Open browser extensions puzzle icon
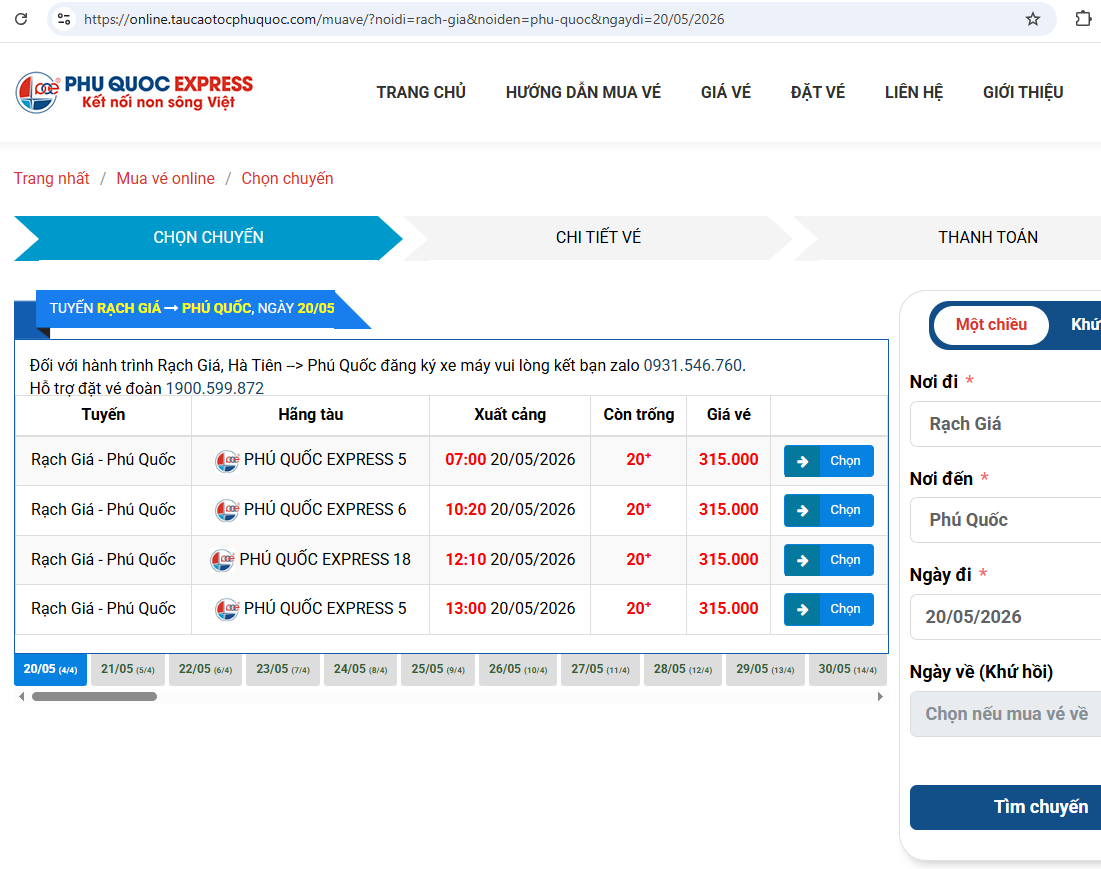The width and height of the screenshot is (1101, 869). (1083, 19)
